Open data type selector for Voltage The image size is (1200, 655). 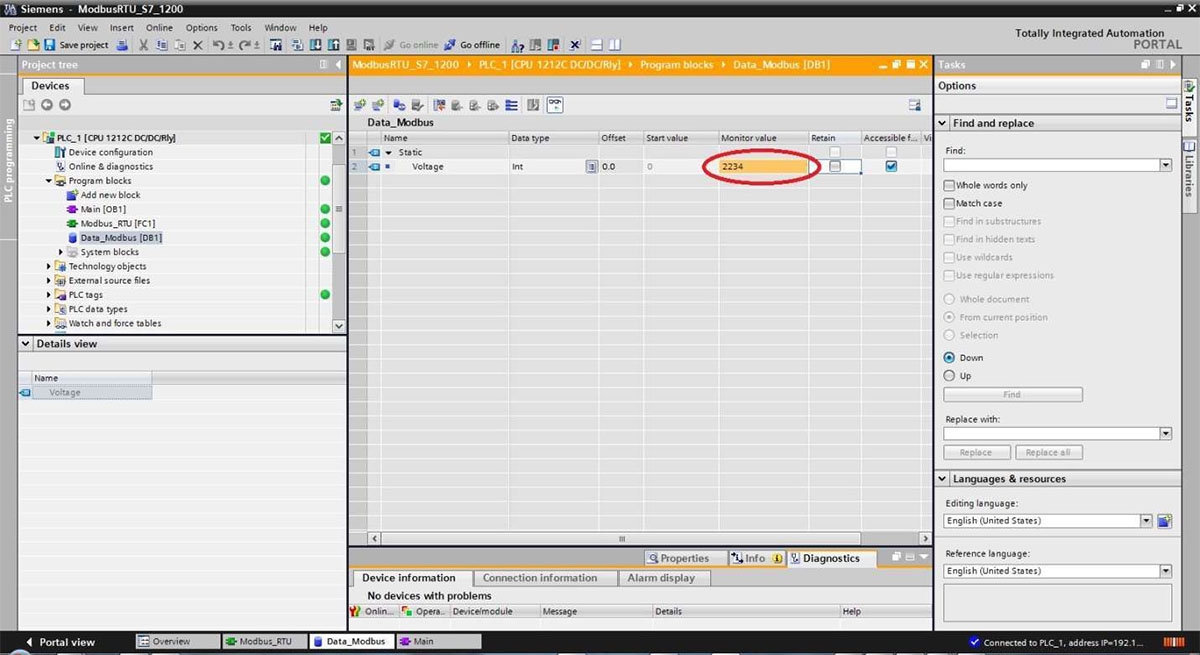(591, 167)
